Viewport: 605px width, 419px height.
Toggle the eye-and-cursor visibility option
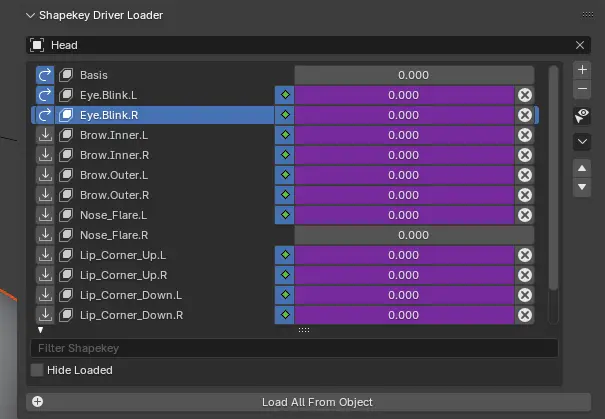582,116
